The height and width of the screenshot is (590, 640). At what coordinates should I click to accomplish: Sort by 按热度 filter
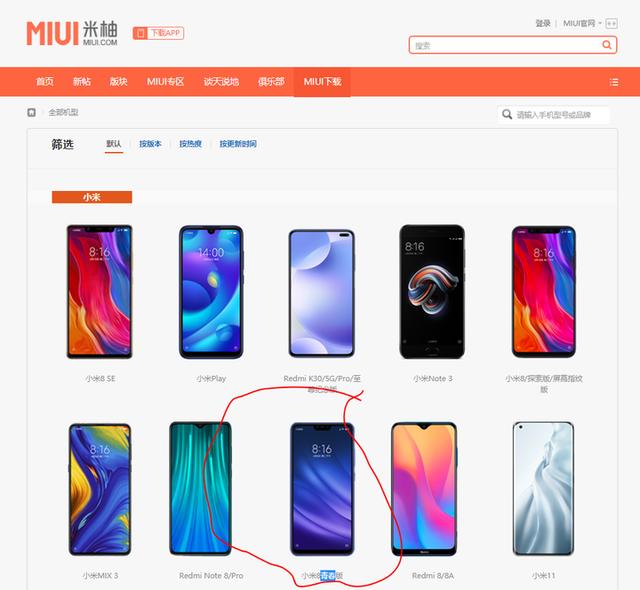click(x=191, y=144)
